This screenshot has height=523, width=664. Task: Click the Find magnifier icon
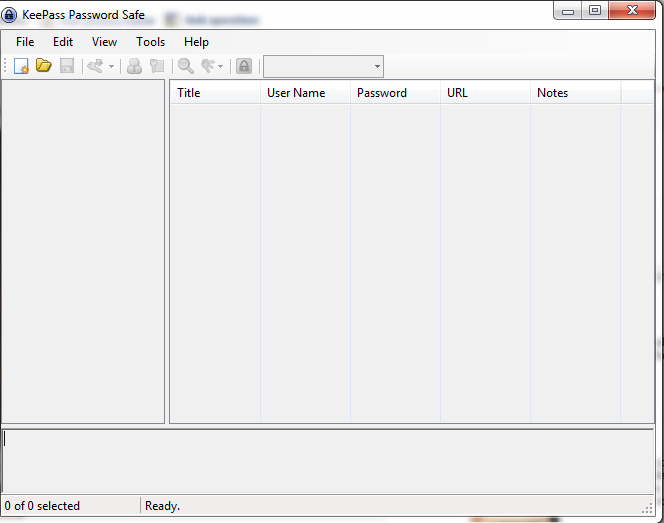[x=185, y=66]
